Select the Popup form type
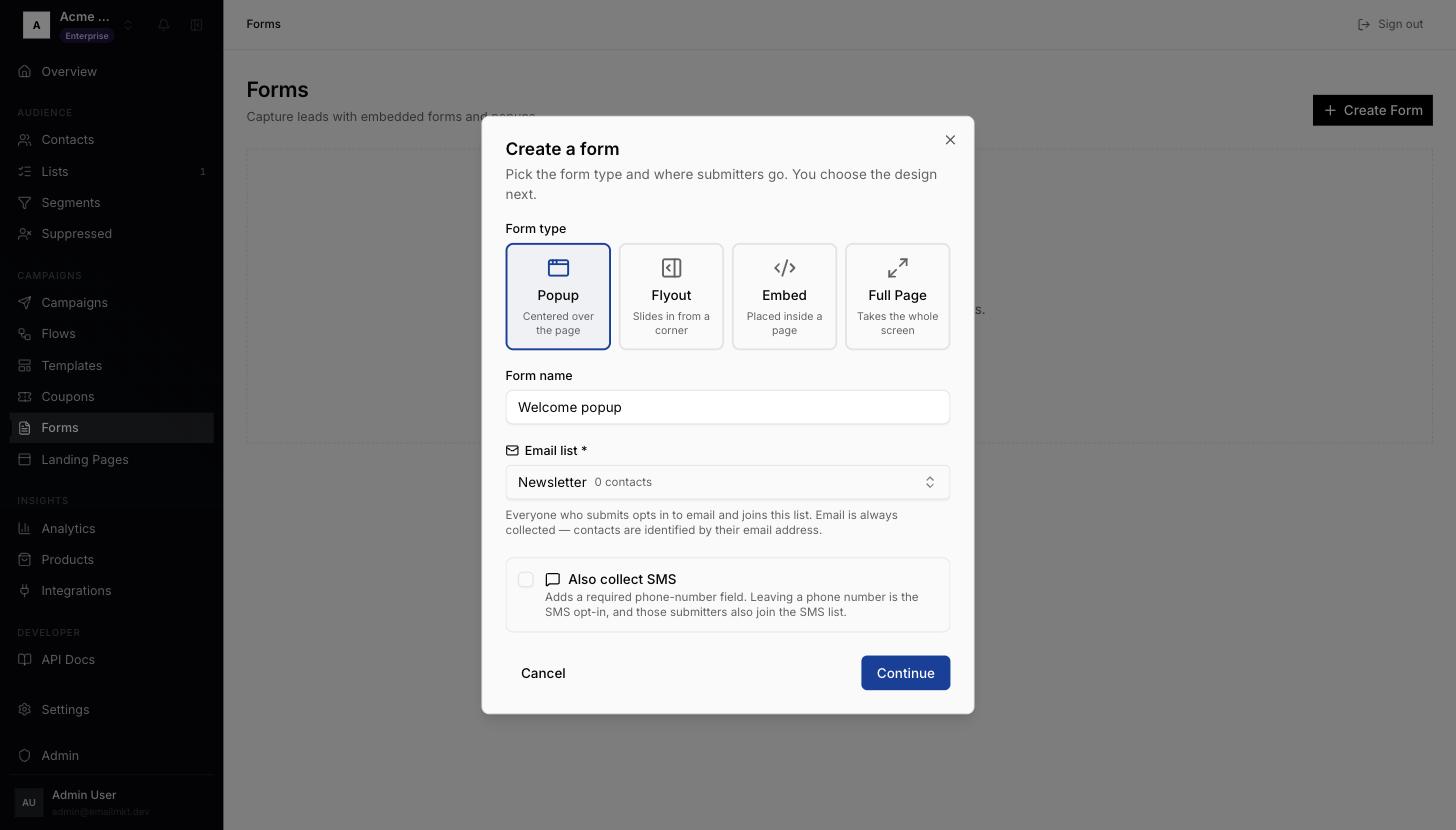Image resolution: width=1456 pixels, height=830 pixels. 558,297
